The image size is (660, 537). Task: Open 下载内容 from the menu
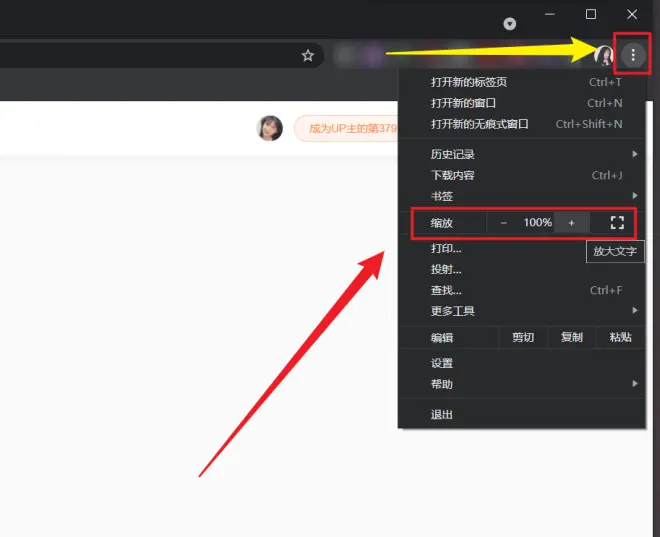[522, 175]
